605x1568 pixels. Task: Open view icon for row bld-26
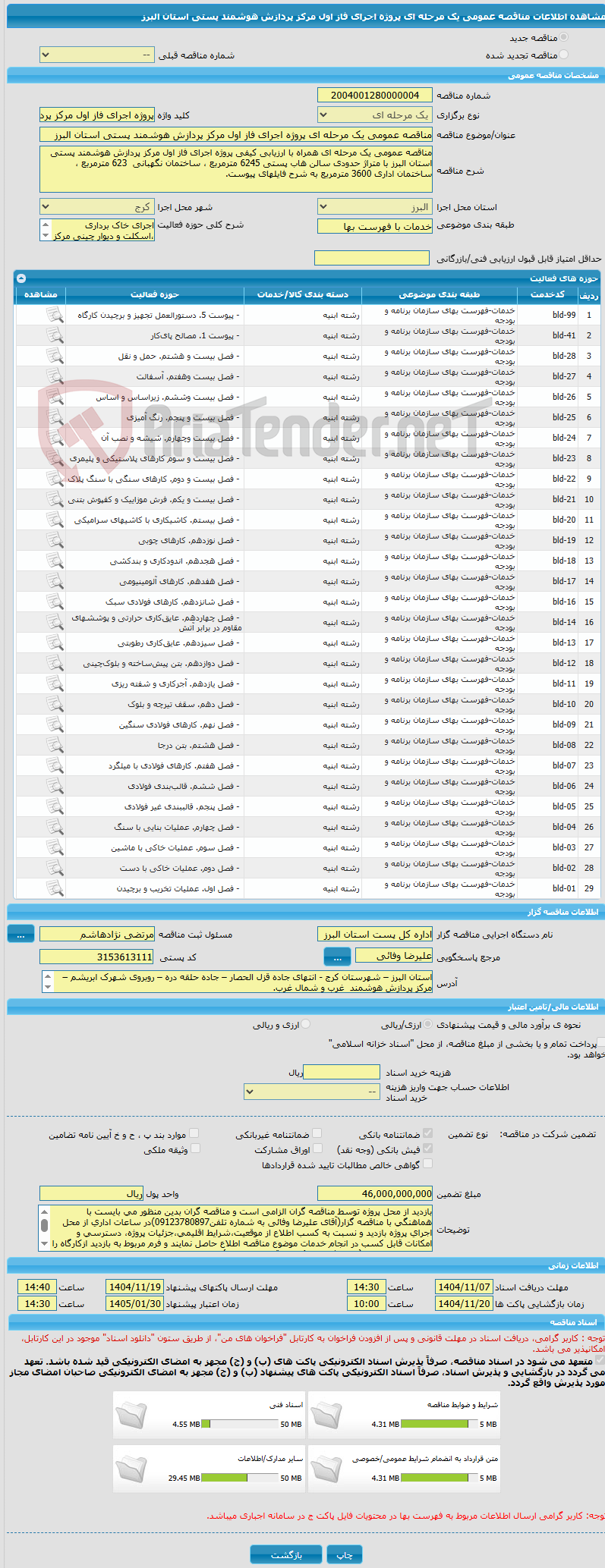click(x=55, y=397)
